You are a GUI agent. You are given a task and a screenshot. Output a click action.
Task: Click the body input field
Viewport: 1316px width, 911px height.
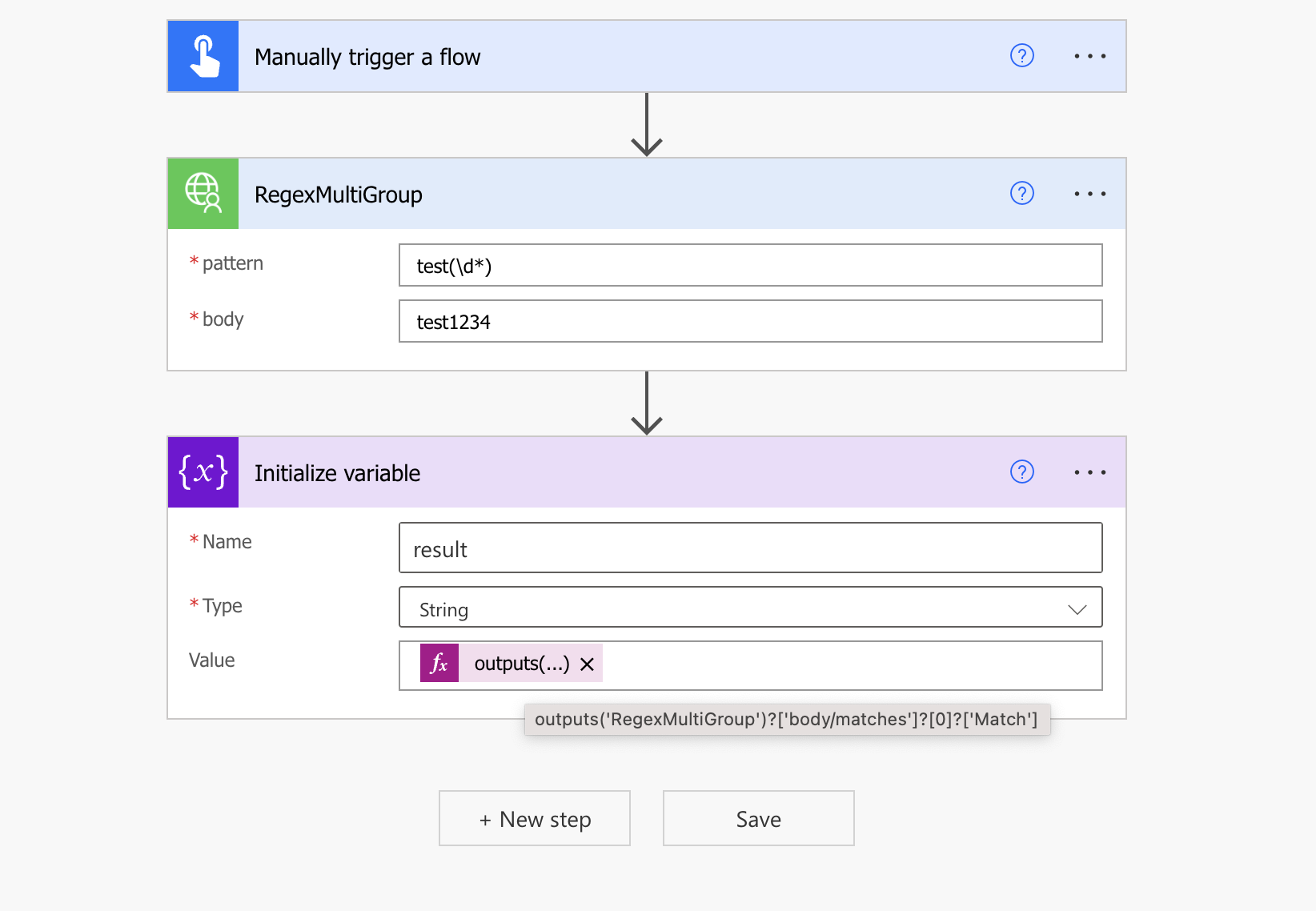coord(750,322)
